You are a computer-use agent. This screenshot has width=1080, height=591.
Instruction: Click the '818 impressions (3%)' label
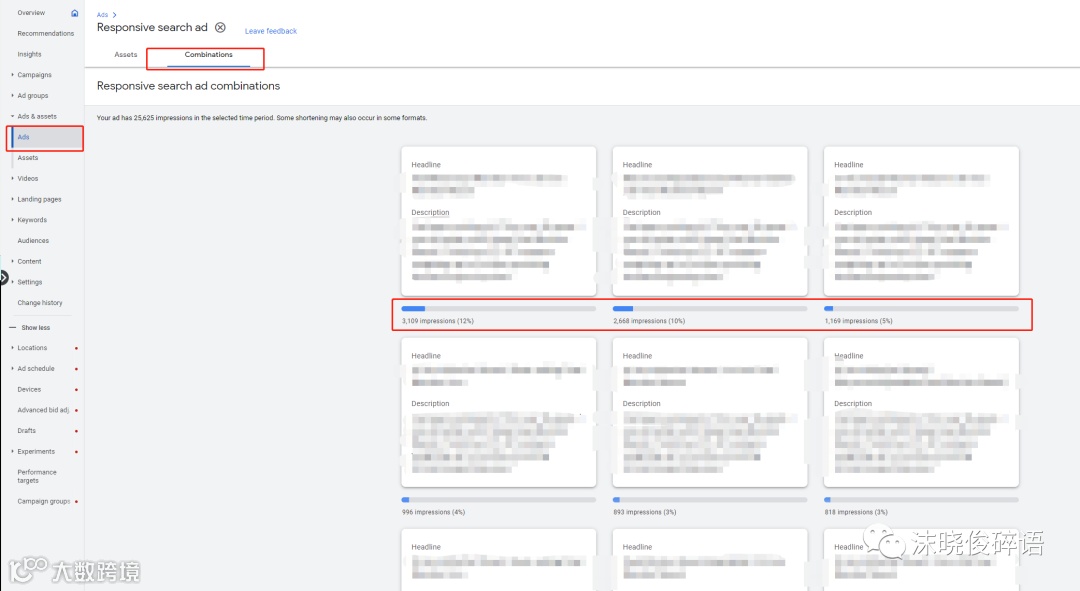click(x=856, y=512)
